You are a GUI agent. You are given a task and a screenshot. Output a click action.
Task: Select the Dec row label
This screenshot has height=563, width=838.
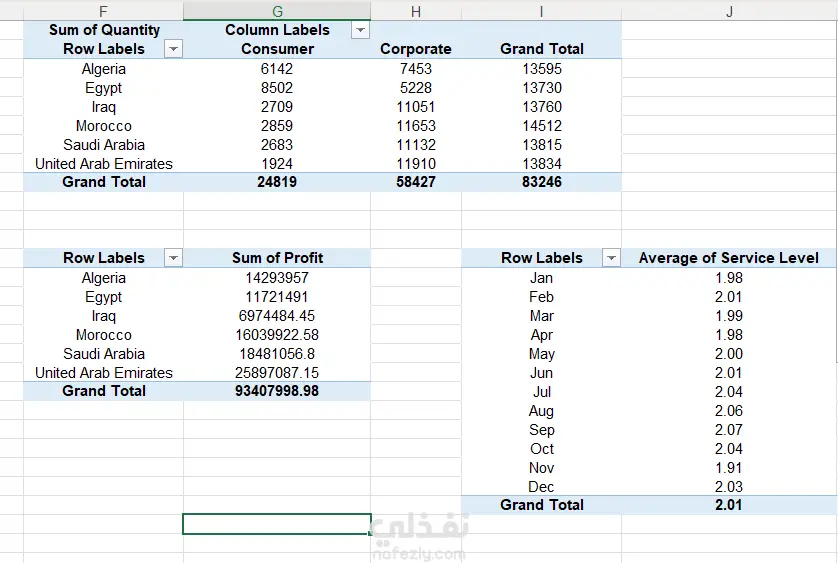[x=541, y=487]
